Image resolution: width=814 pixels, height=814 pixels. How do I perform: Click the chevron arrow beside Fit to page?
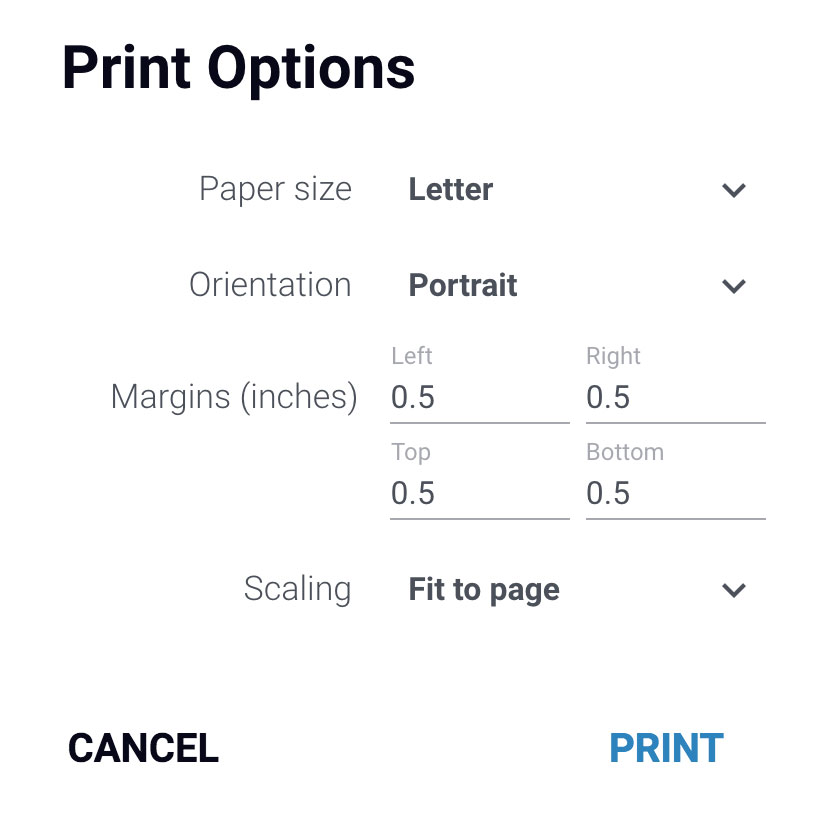click(x=734, y=590)
